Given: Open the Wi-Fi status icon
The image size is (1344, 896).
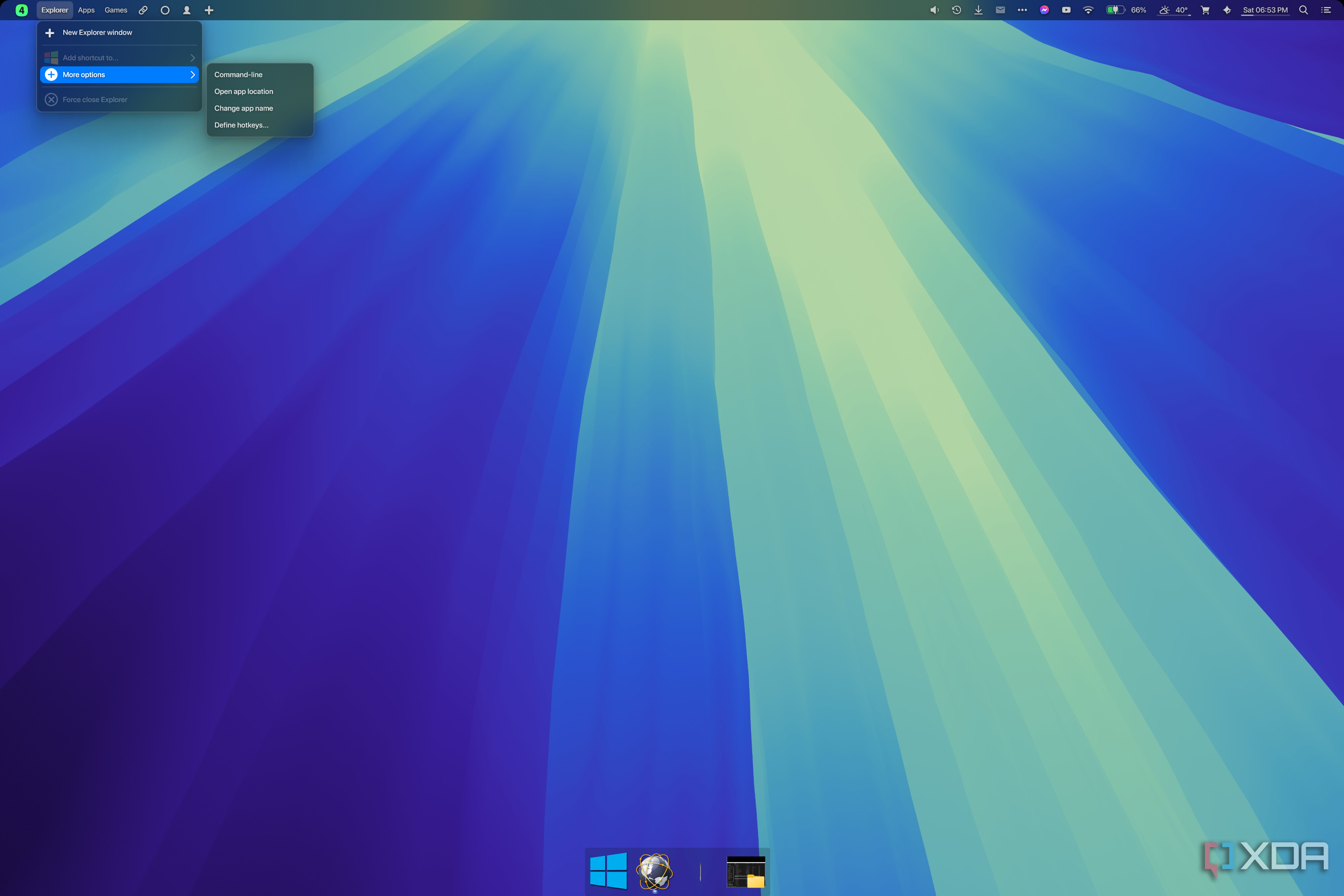Looking at the screenshot, I should tap(1088, 10).
